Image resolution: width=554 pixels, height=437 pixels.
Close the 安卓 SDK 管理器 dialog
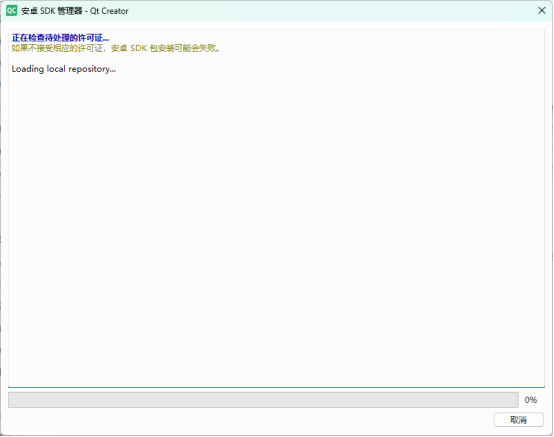(542, 11)
